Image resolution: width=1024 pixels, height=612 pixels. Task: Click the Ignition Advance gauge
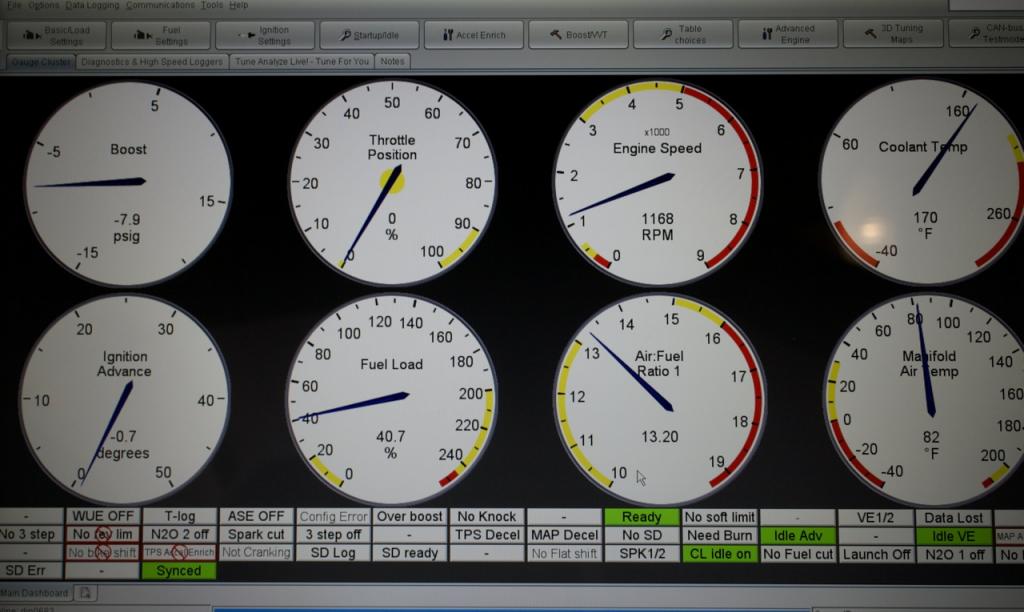tap(124, 400)
